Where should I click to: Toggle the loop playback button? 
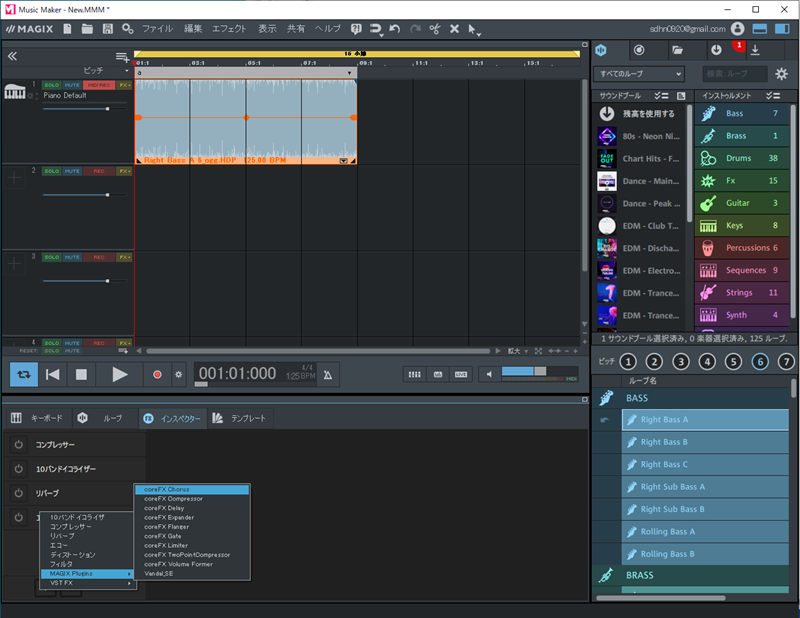click(24, 375)
